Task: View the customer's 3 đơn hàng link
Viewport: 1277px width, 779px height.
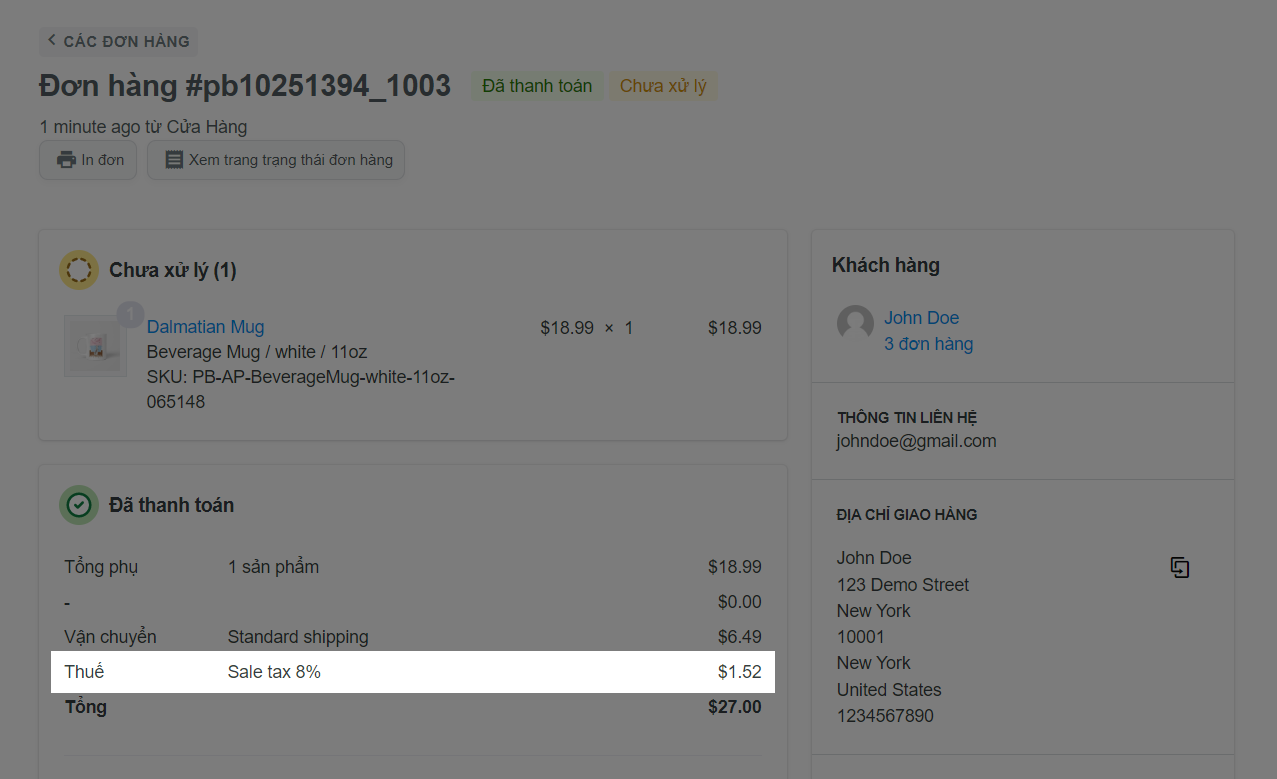Action: coord(928,344)
